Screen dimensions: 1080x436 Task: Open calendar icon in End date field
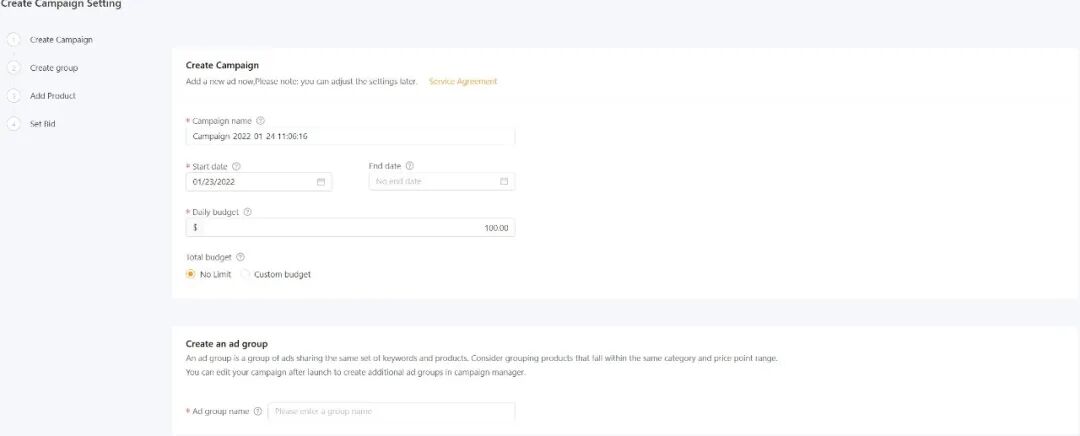coord(504,182)
